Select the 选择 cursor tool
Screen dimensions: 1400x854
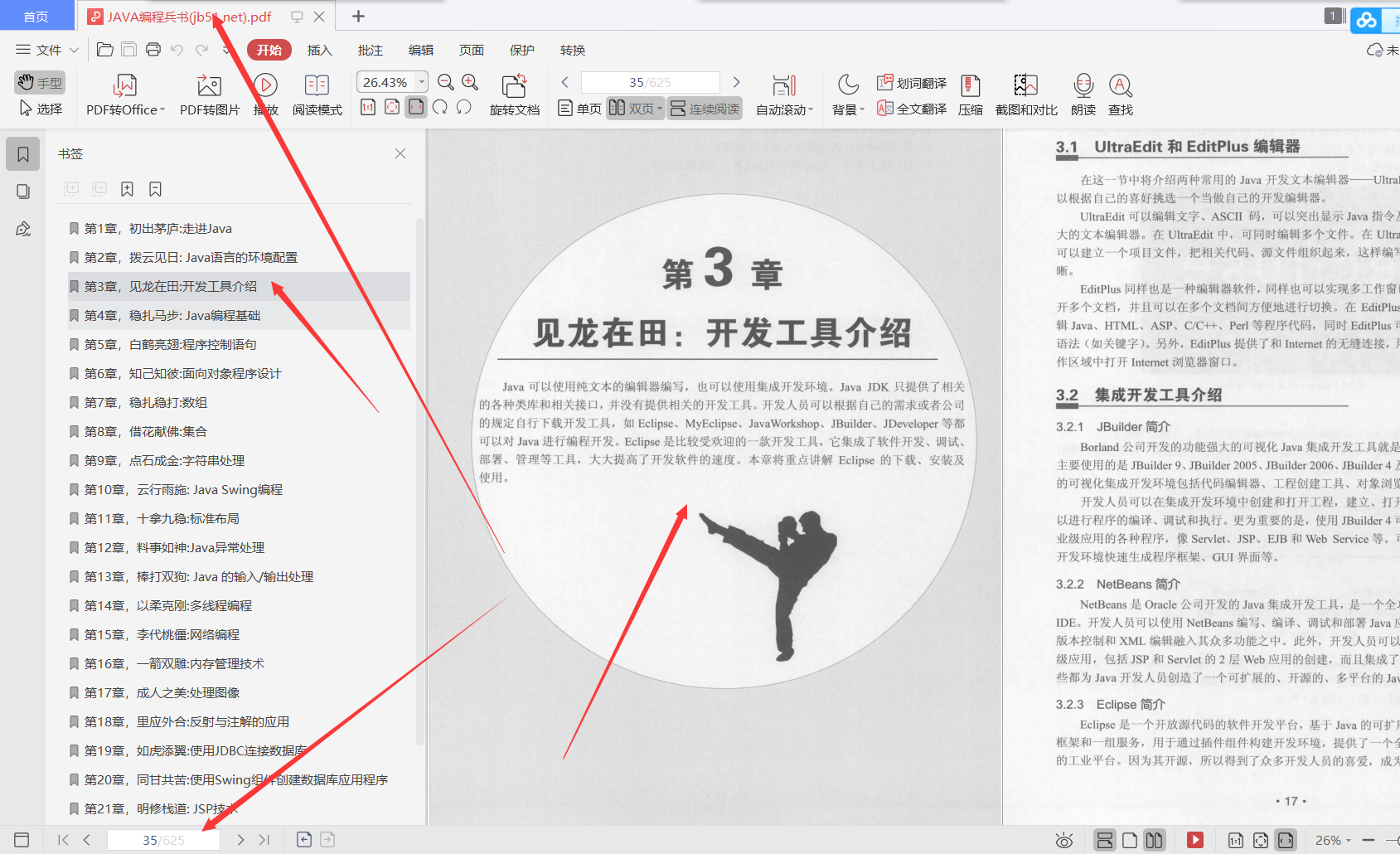pyautogui.click(x=40, y=109)
